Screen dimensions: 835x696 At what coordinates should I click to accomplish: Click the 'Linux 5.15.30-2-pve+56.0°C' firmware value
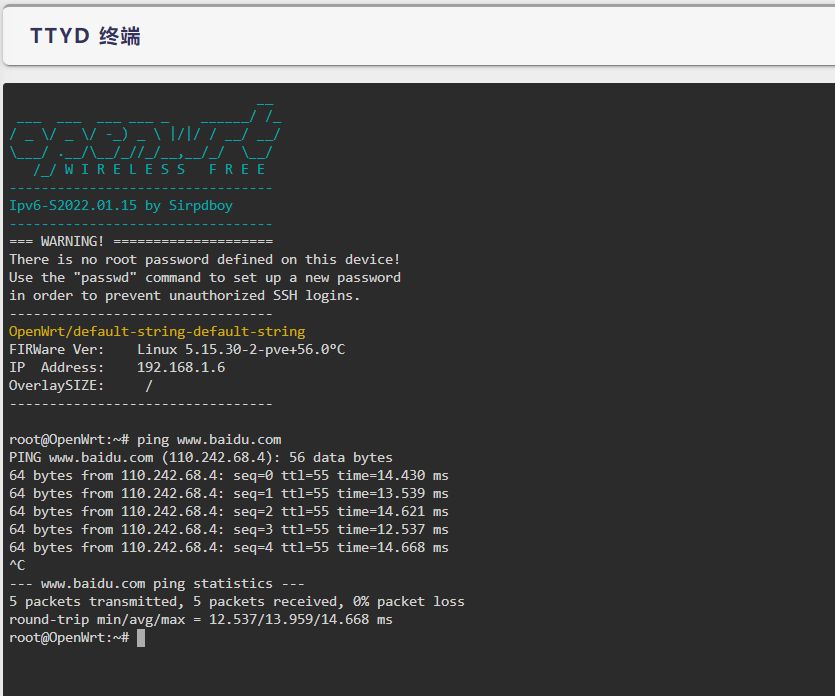click(x=241, y=349)
